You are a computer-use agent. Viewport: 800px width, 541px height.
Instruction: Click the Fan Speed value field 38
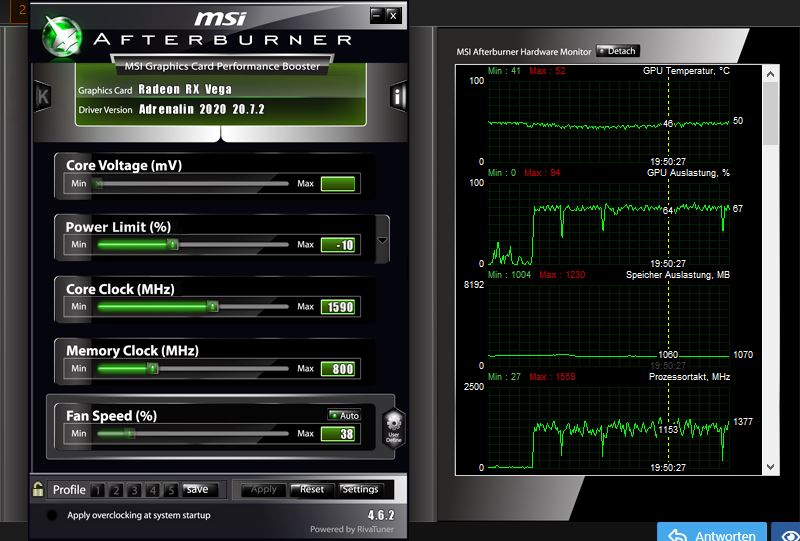click(x=338, y=434)
